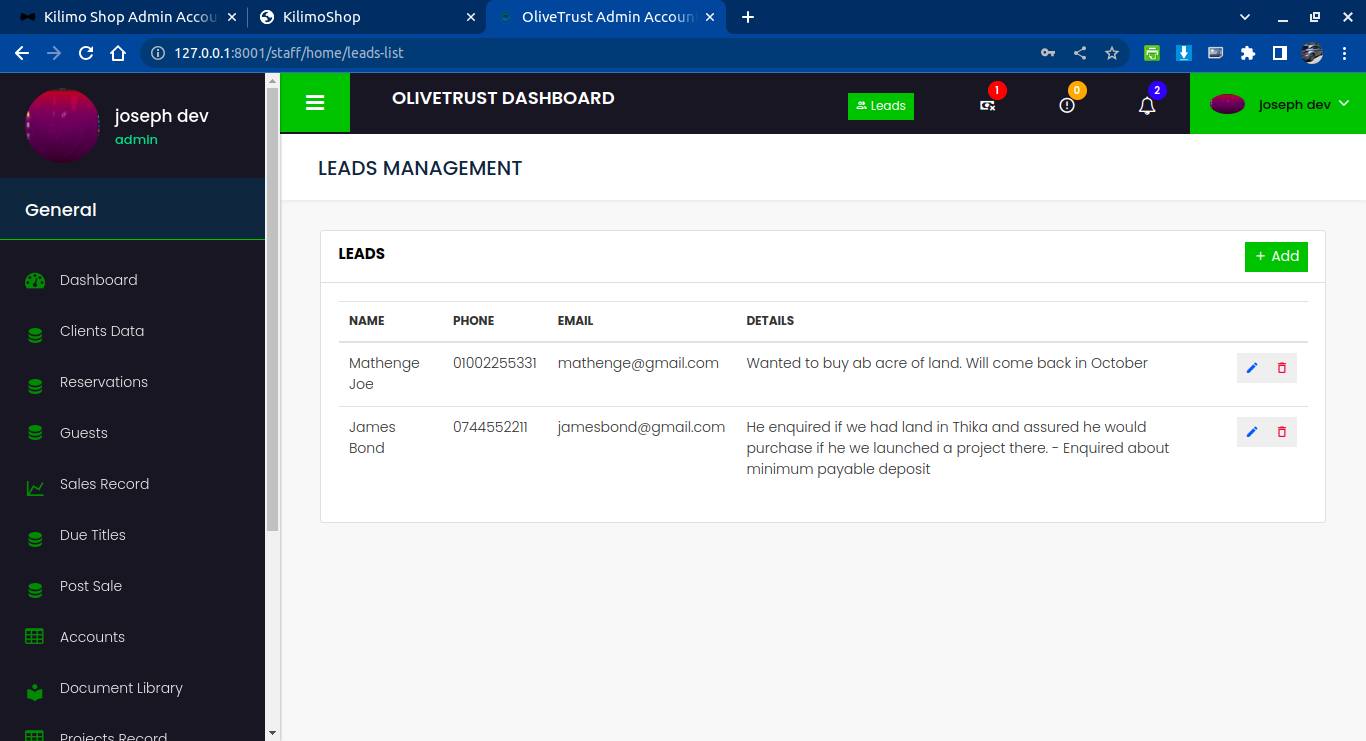
Task: Edit the James Bond lead with pencil icon
Action: tap(1251, 432)
